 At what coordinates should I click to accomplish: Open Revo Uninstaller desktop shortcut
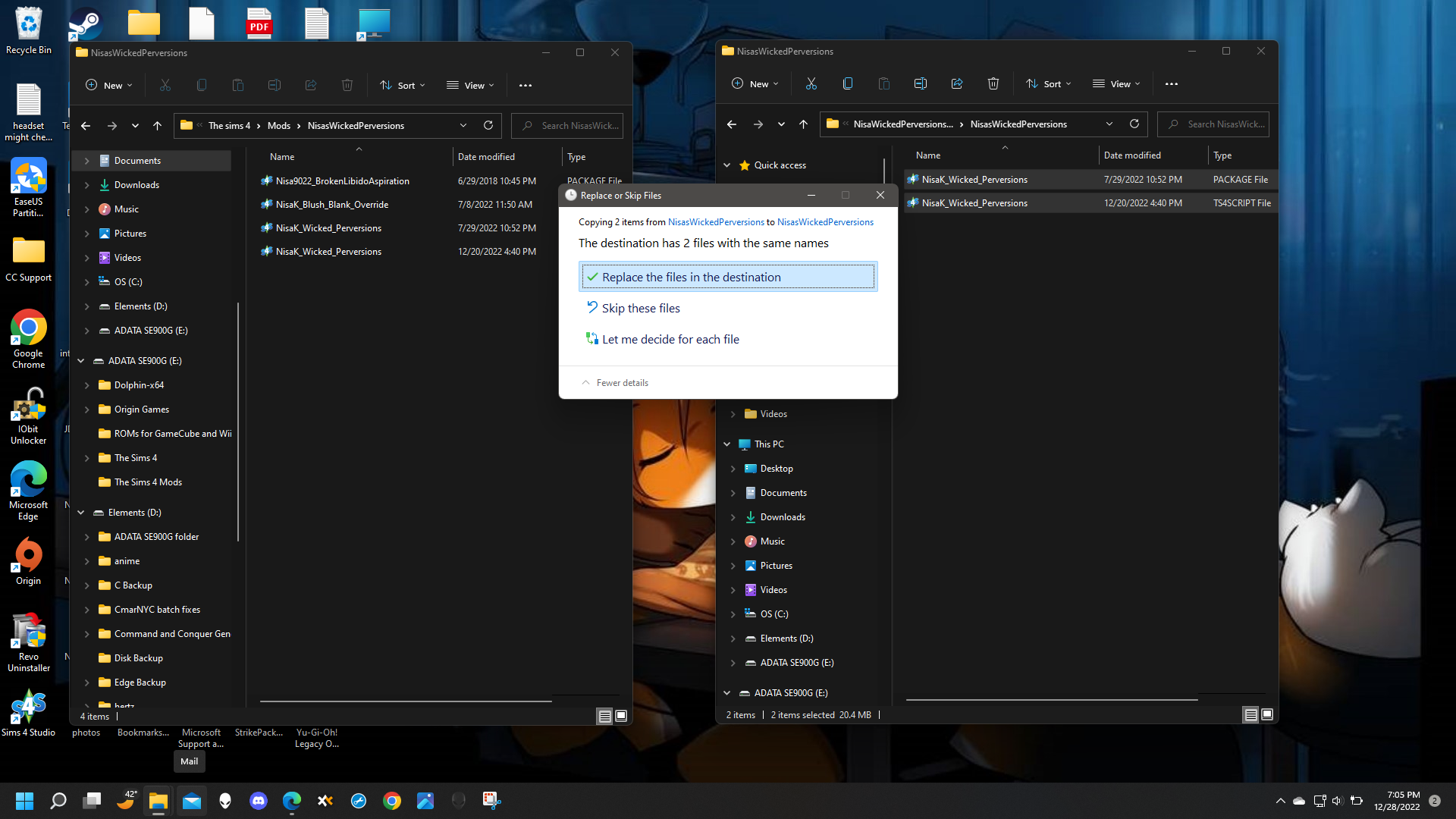click(28, 642)
